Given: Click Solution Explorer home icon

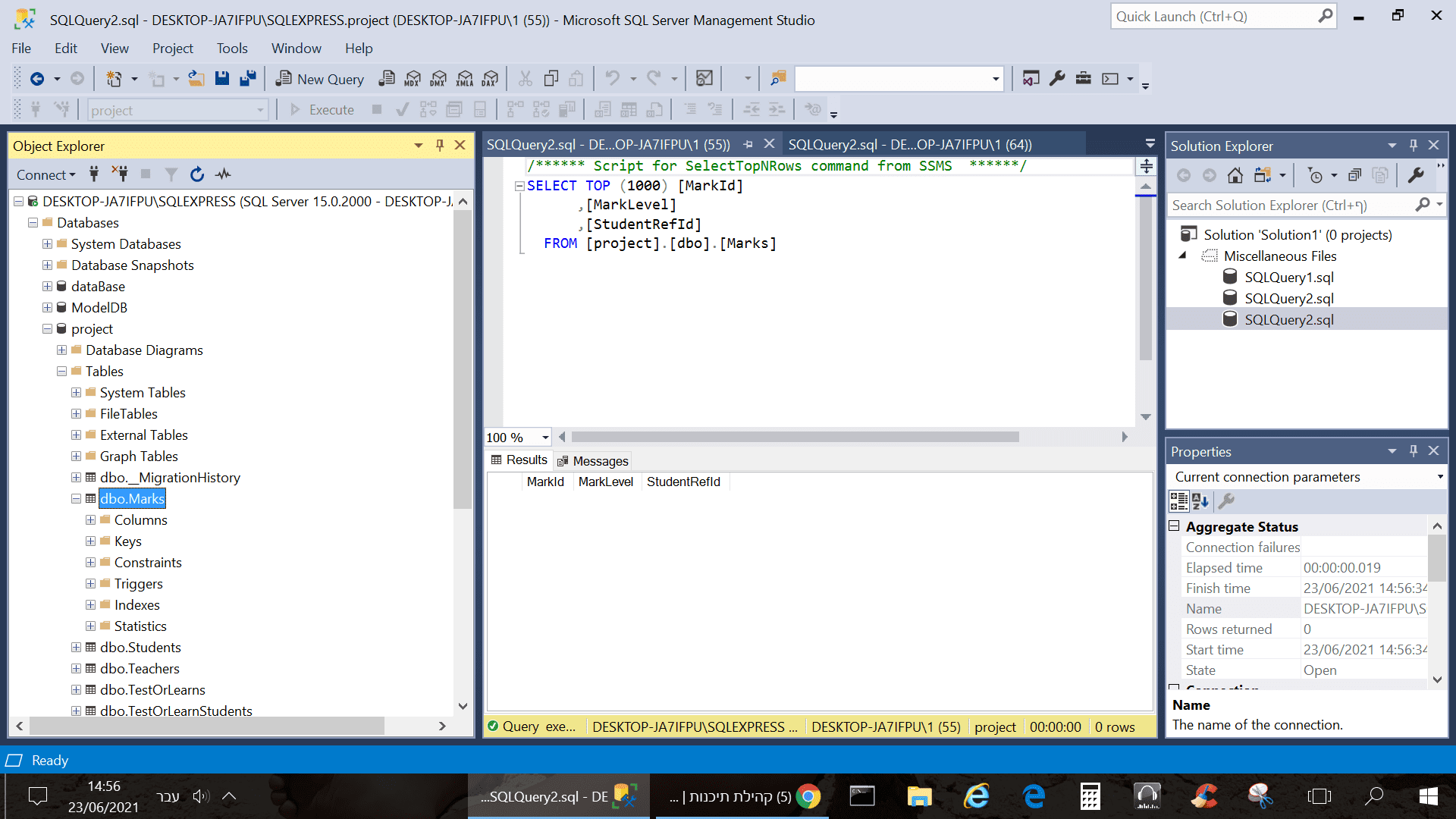Looking at the screenshot, I should click(x=1235, y=176).
